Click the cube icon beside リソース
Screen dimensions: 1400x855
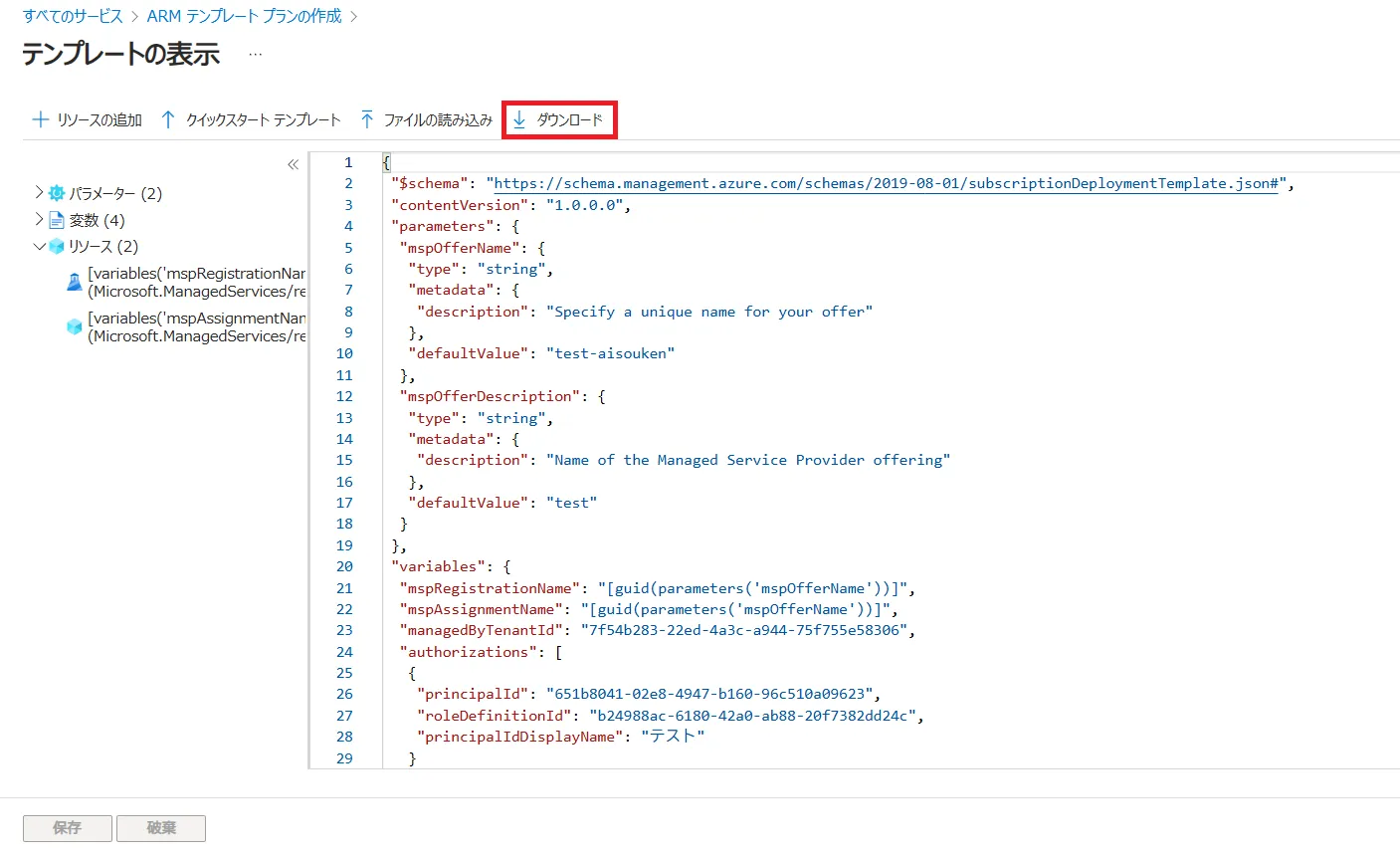57,246
